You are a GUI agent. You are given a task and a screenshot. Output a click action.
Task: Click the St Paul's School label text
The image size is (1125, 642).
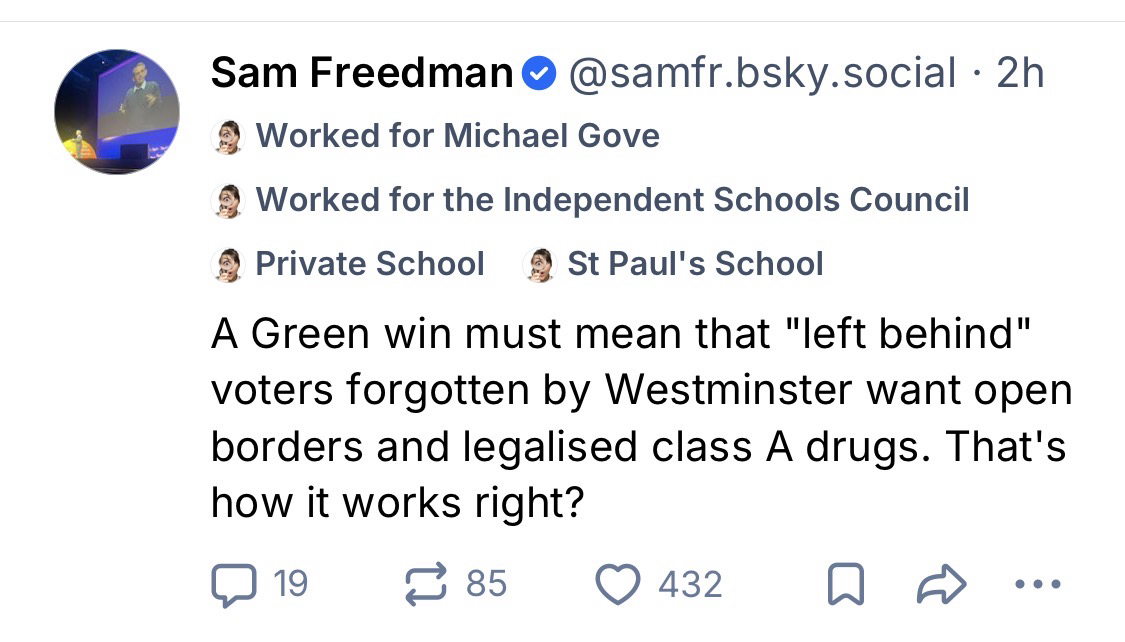(695, 263)
